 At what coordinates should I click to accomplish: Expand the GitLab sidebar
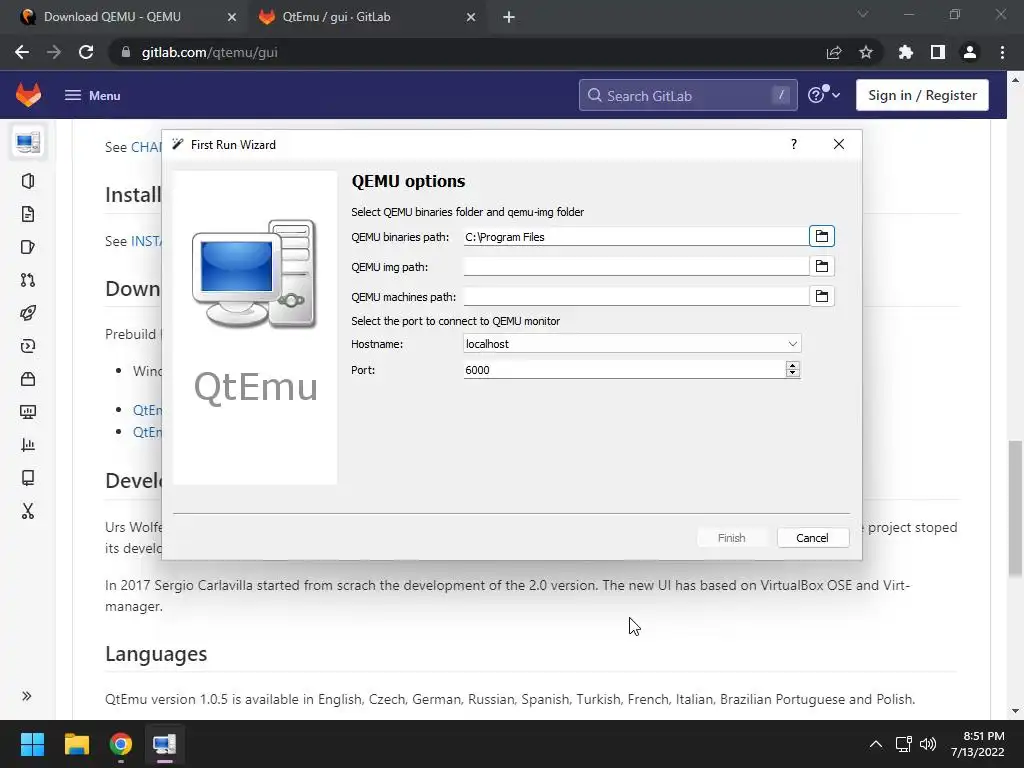27,696
